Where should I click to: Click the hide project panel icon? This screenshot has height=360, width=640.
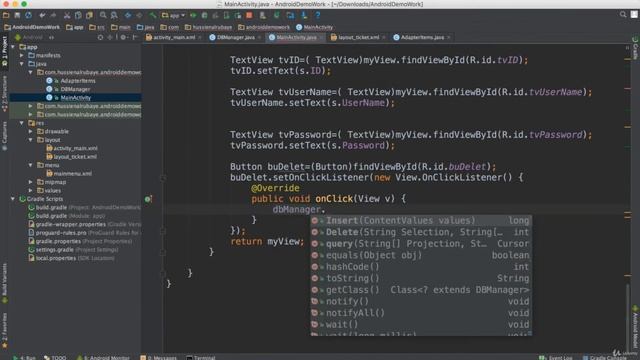(x=135, y=37)
